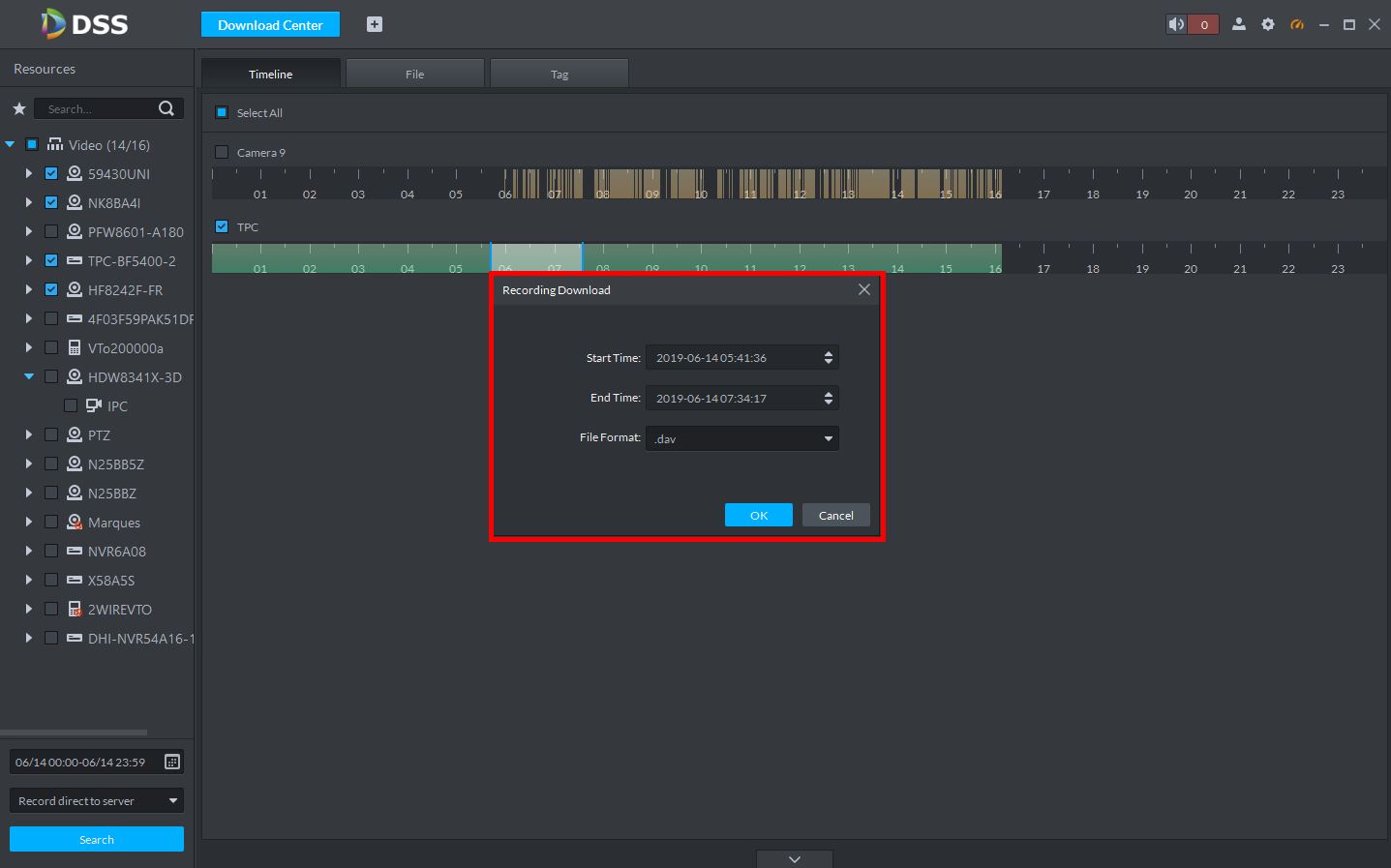The width and height of the screenshot is (1391, 868).
Task: Check the 4F03F59PAK51DF device checkbox
Action: (51, 318)
